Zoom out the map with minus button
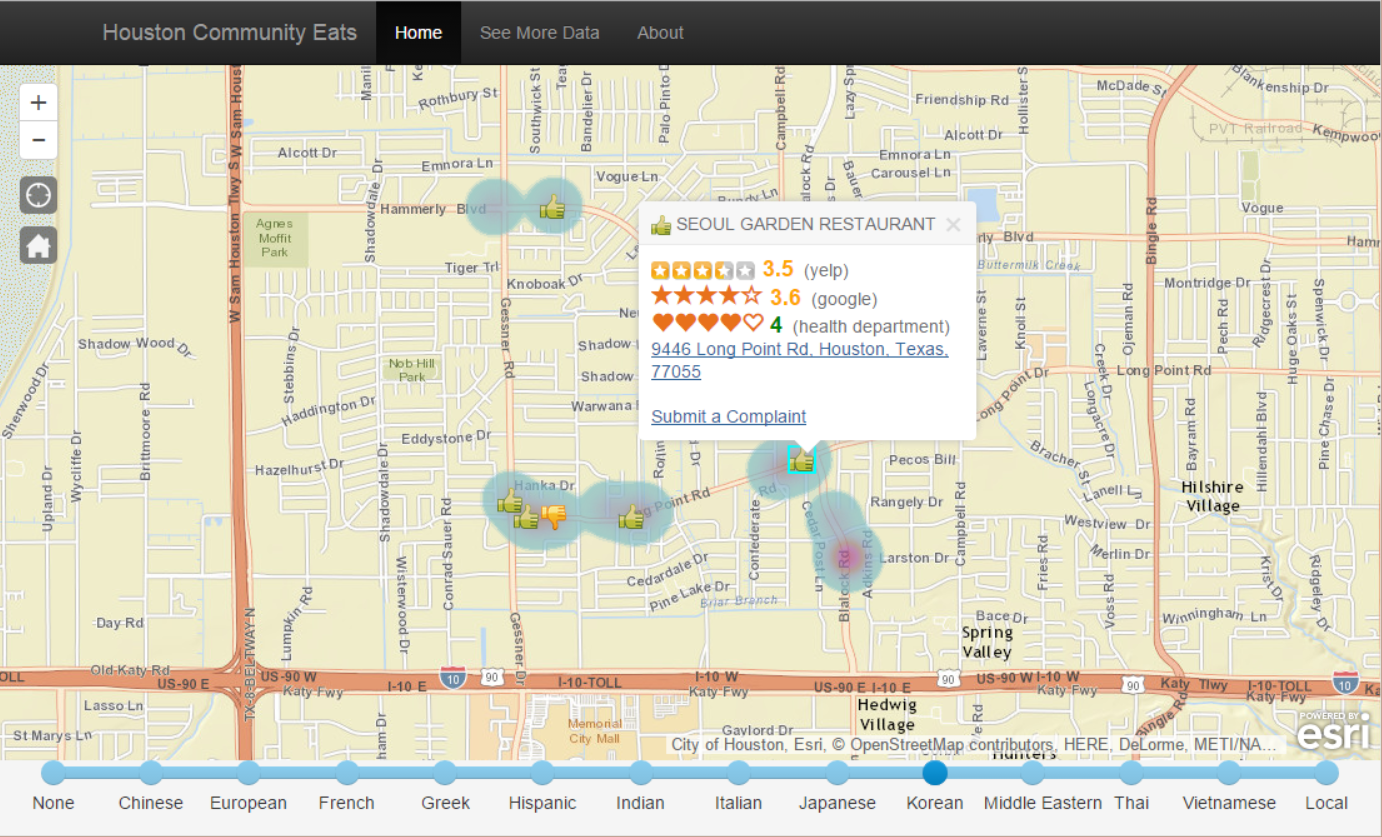 point(38,140)
